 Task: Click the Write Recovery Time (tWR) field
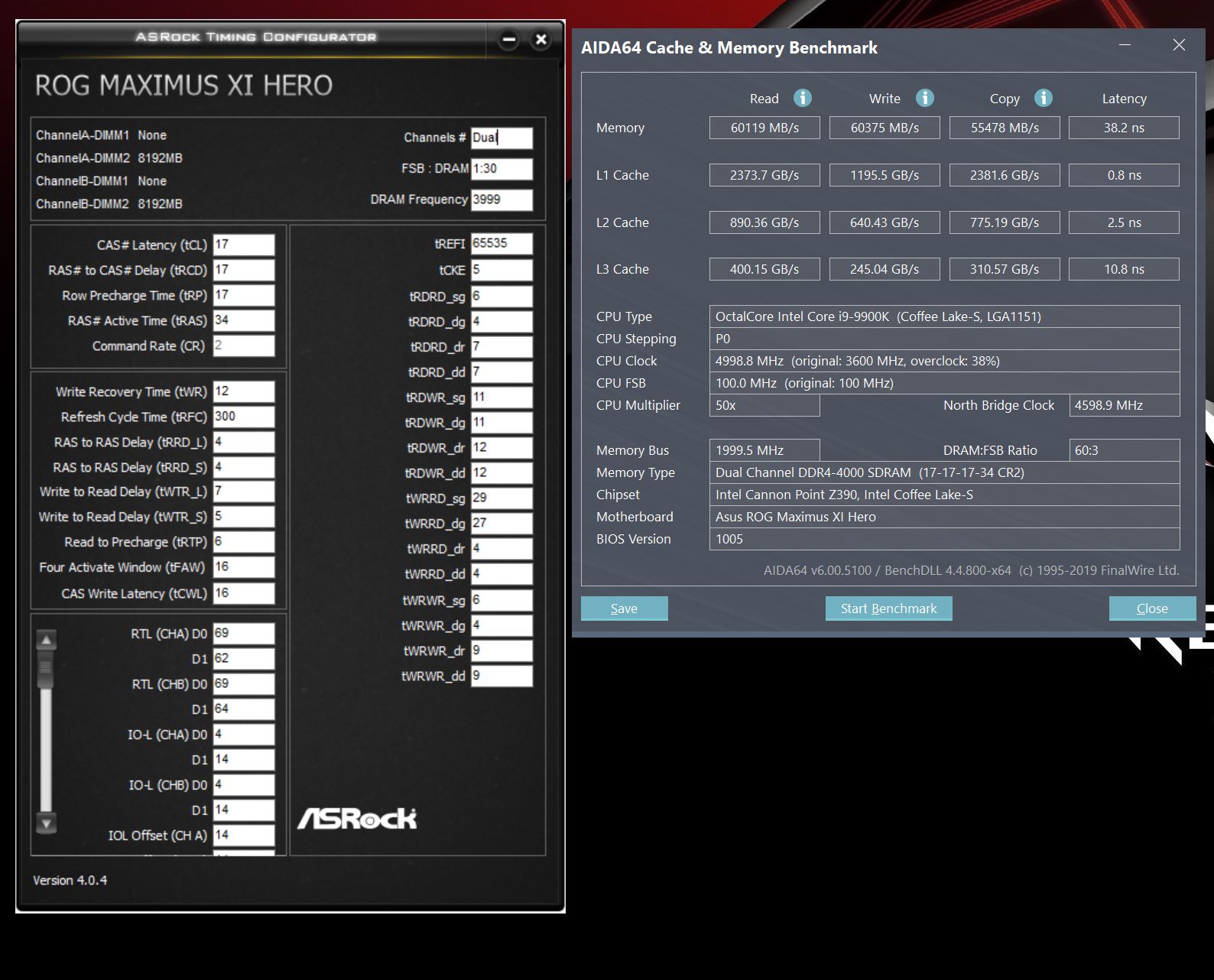point(244,391)
